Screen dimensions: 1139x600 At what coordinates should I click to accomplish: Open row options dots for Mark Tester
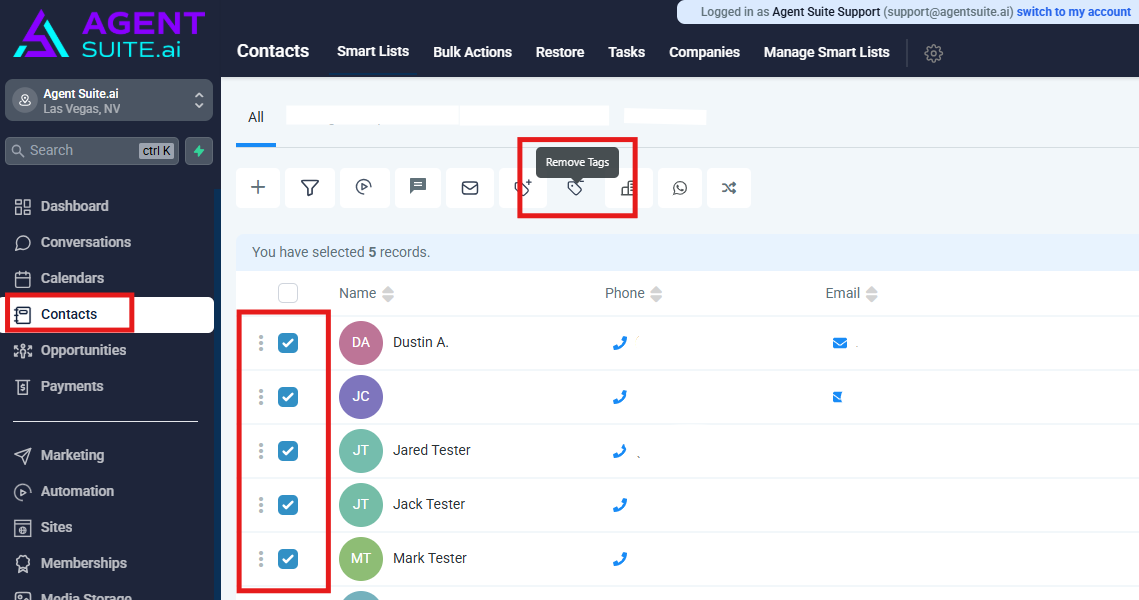[261, 559]
